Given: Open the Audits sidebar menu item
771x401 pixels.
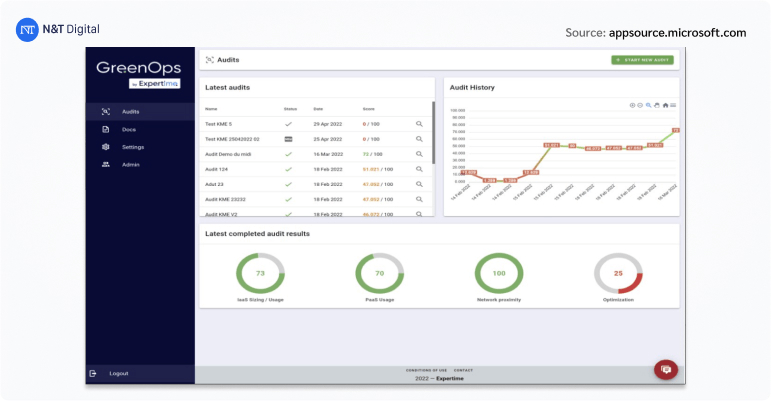Looking at the screenshot, I should click(x=130, y=111).
